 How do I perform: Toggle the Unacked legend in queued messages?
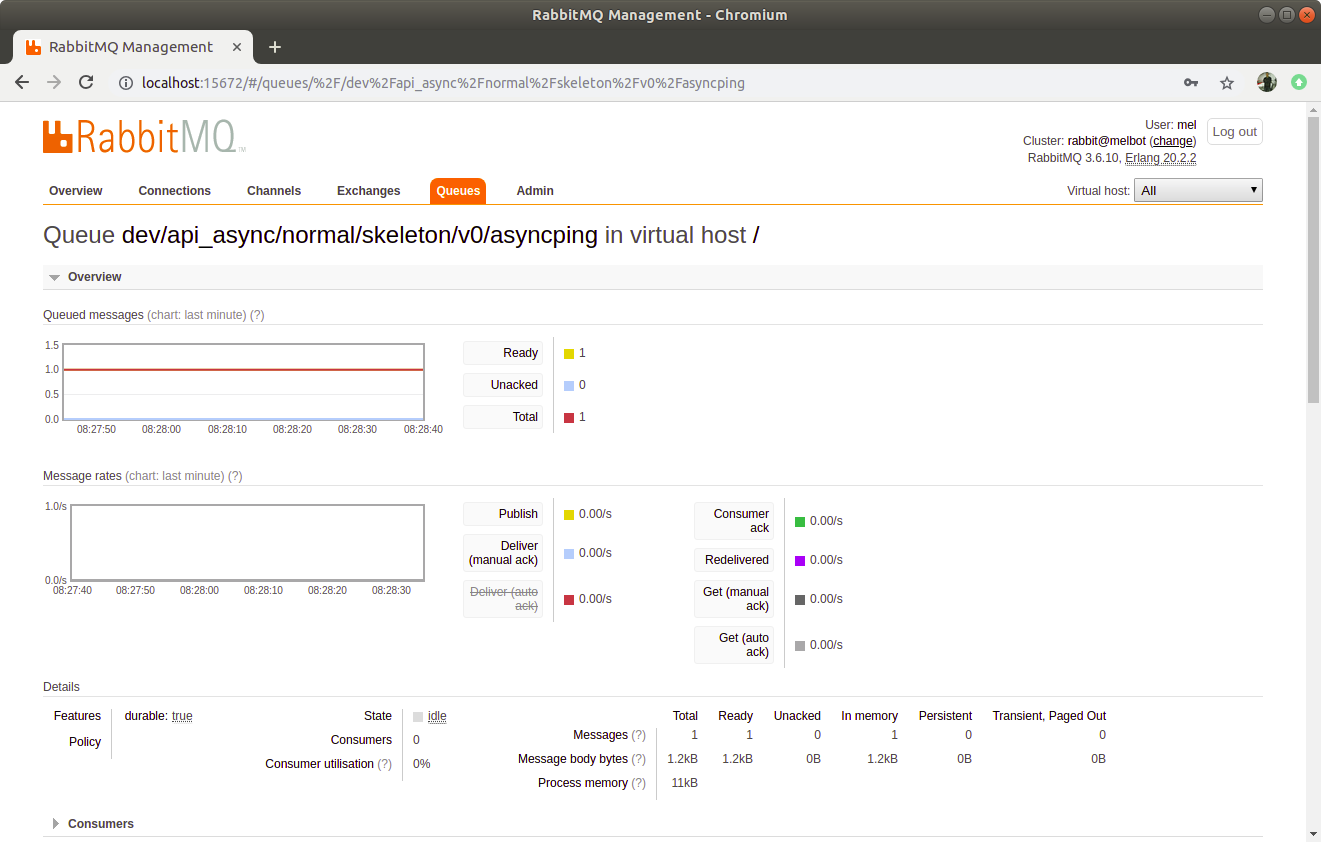503,385
